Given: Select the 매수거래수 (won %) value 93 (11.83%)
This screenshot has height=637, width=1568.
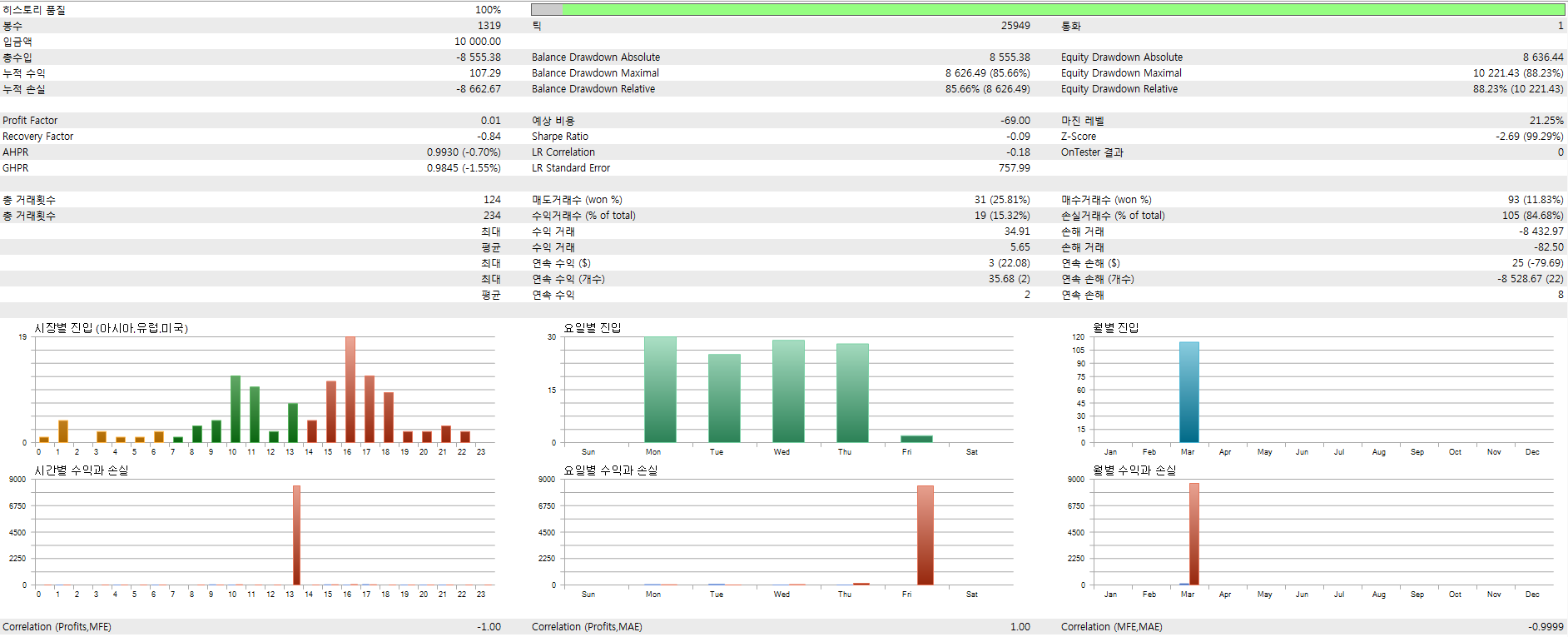Looking at the screenshot, I should click(x=1536, y=200).
